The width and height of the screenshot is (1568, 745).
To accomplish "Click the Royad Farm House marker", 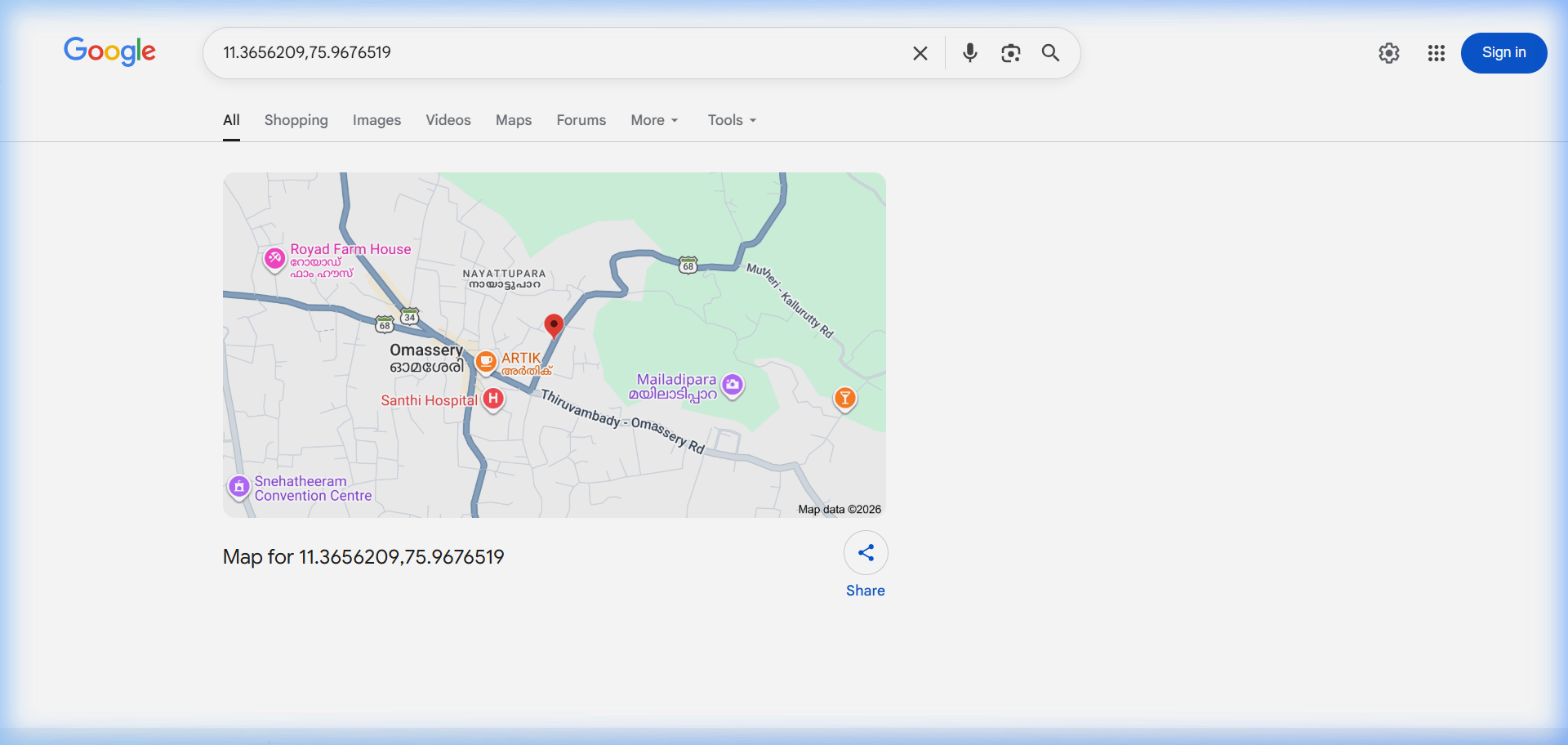I will click(x=274, y=259).
